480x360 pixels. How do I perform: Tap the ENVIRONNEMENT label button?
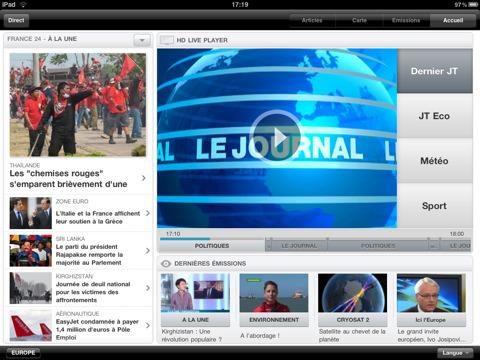[274, 320]
